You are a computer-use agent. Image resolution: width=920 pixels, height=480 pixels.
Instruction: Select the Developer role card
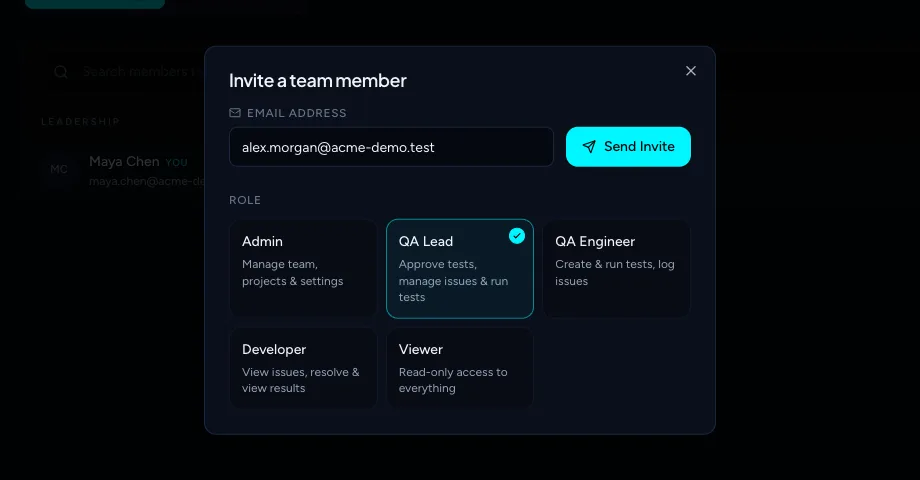pos(303,368)
